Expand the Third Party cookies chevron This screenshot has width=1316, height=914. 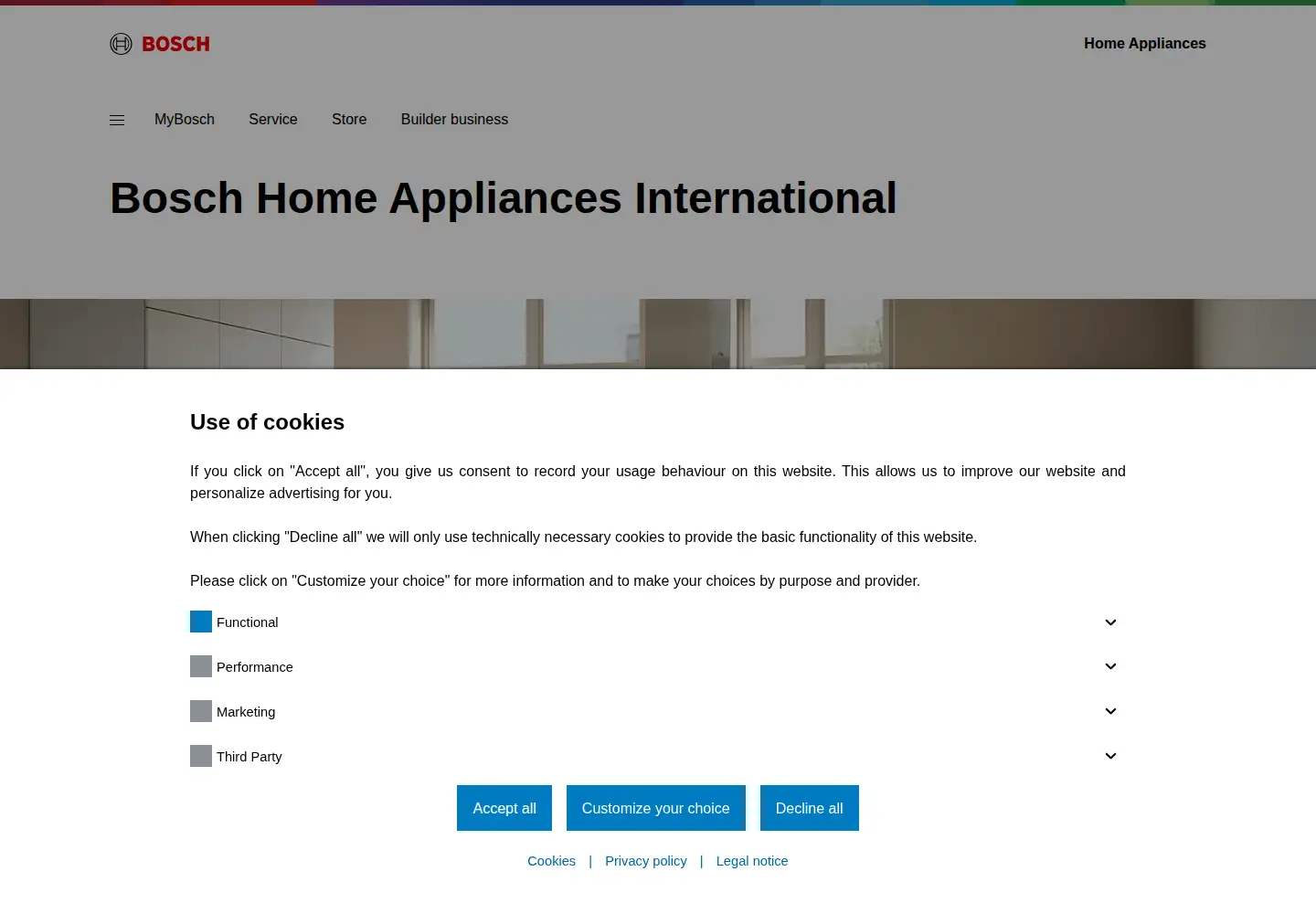(x=1110, y=756)
